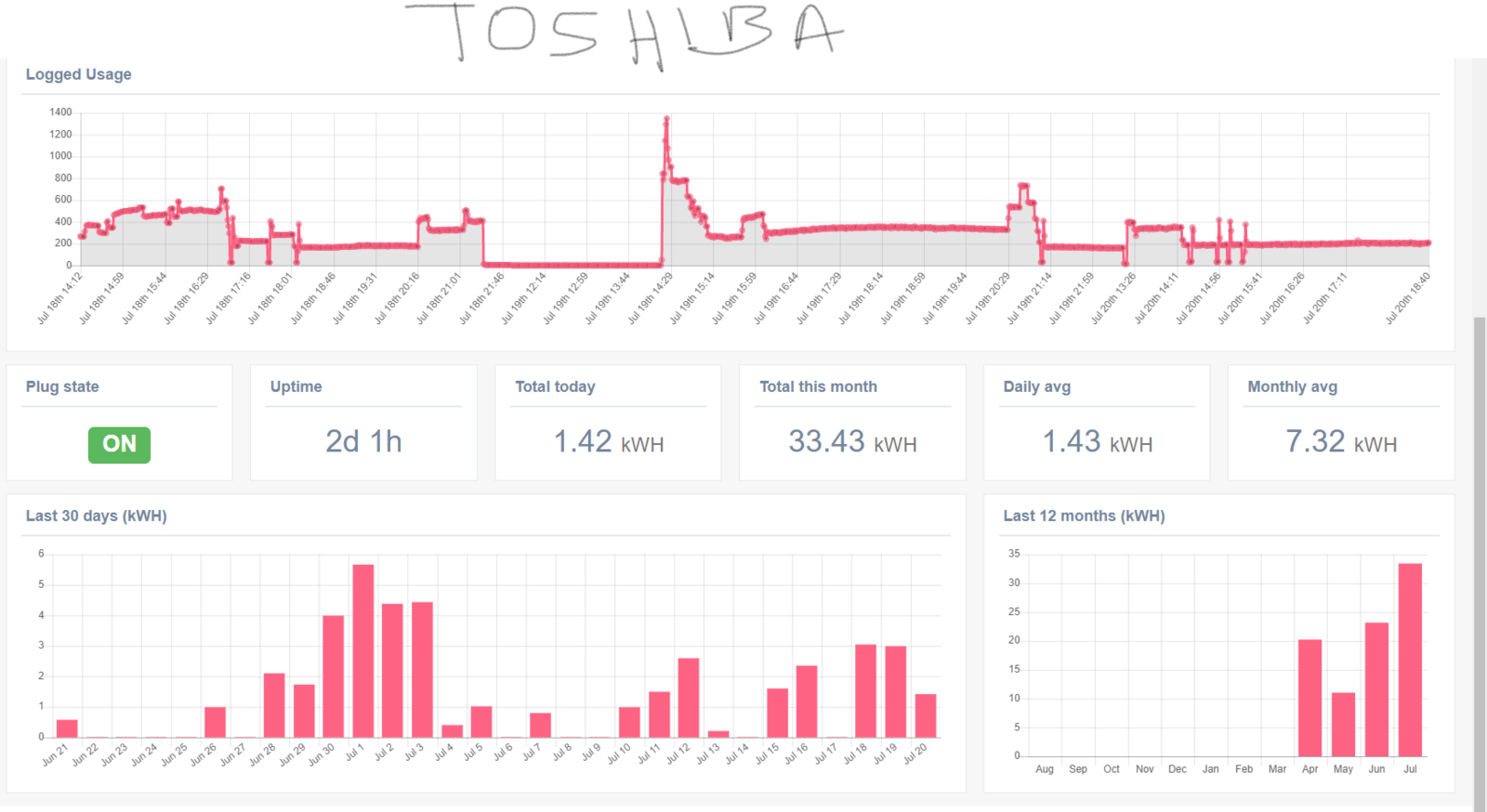Click the '1.42 kWH' total today value
Viewport: 1487px width, 812px height.
pyautogui.click(x=609, y=441)
